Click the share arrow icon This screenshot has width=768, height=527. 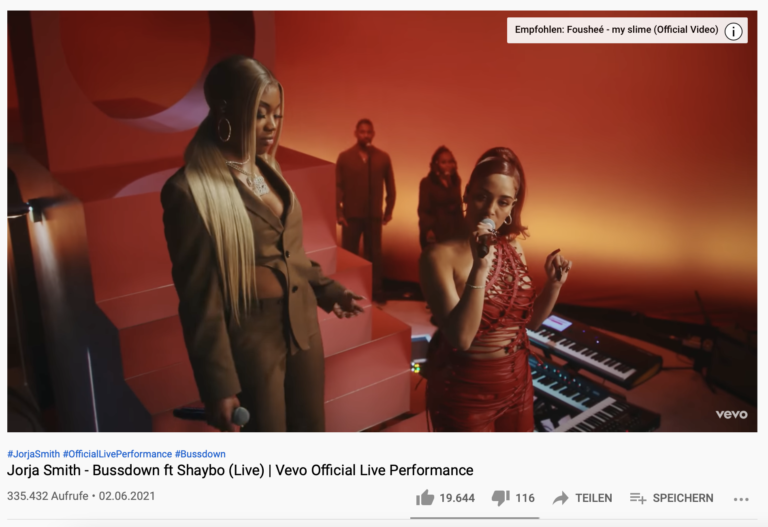(x=560, y=498)
